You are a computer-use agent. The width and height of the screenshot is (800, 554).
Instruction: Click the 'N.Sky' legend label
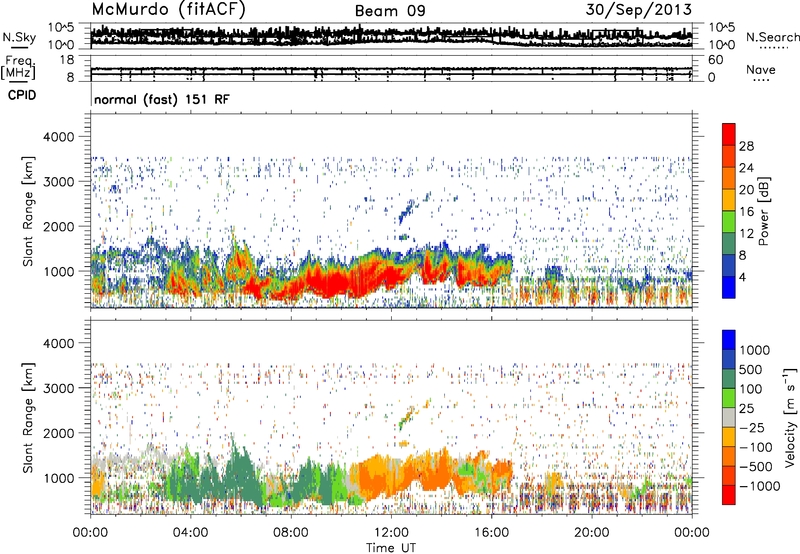tap(19, 37)
